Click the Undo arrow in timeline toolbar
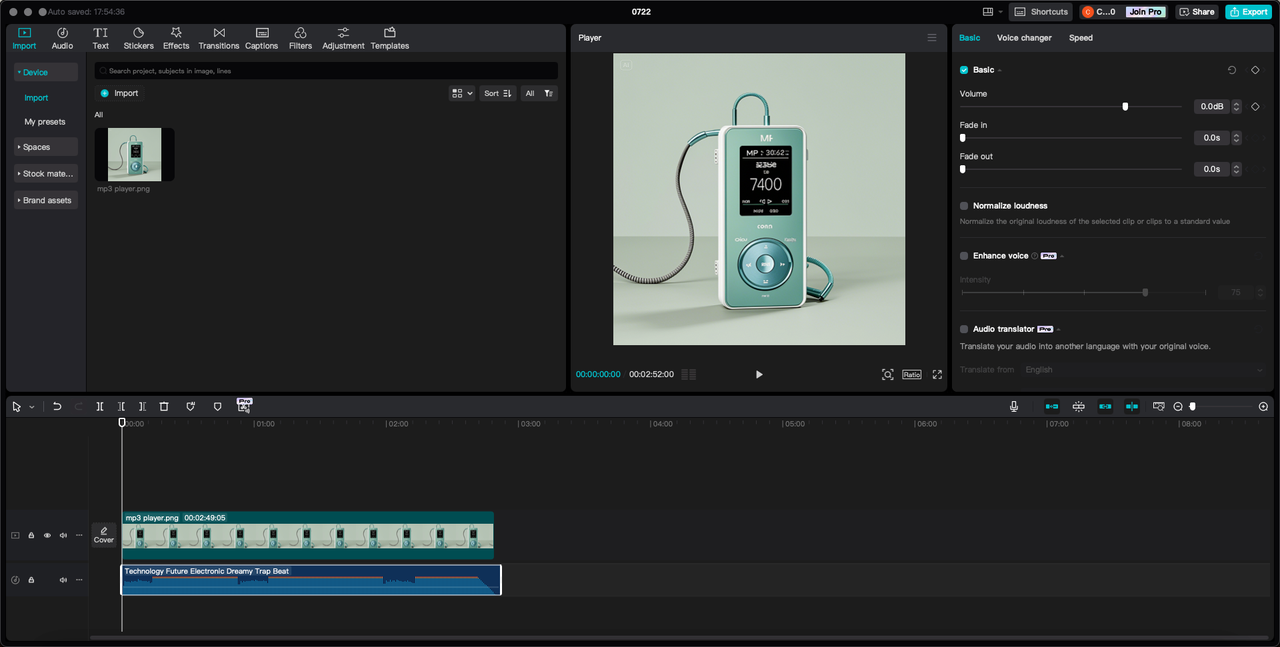The height and width of the screenshot is (647, 1280). click(57, 407)
